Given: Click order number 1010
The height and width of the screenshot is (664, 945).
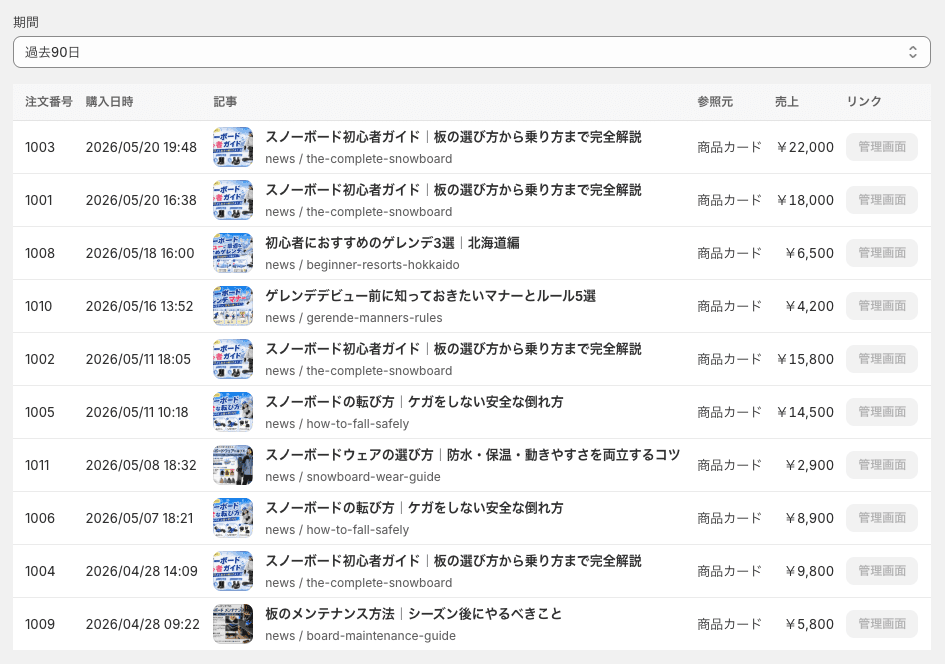Looking at the screenshot, I should point(39,306).
